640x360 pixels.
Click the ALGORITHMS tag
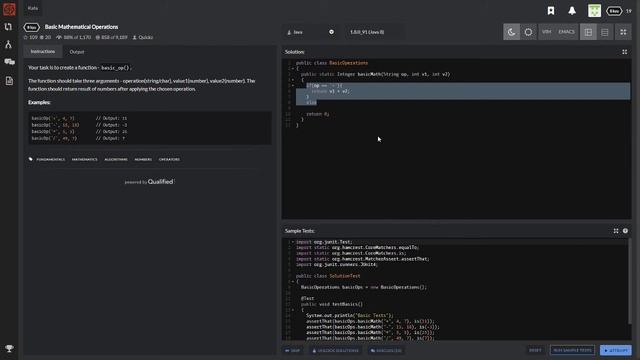coord(116,159)
